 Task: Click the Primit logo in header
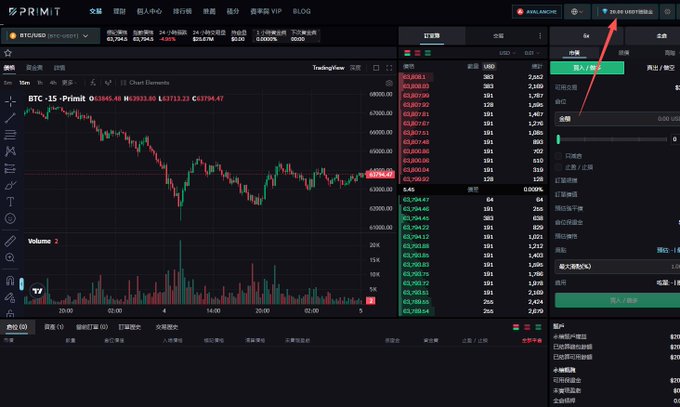click(x=34, y=12)
